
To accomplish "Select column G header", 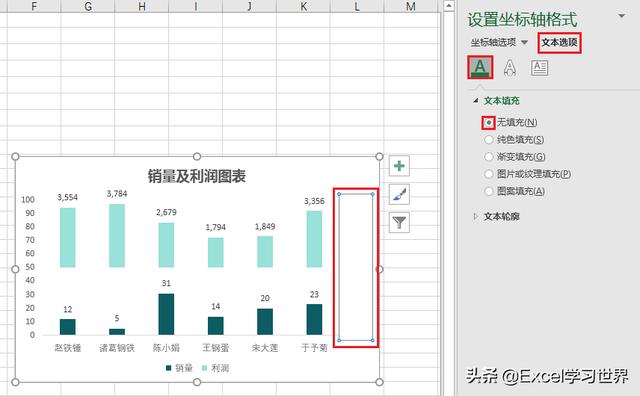I will [88, 6].
